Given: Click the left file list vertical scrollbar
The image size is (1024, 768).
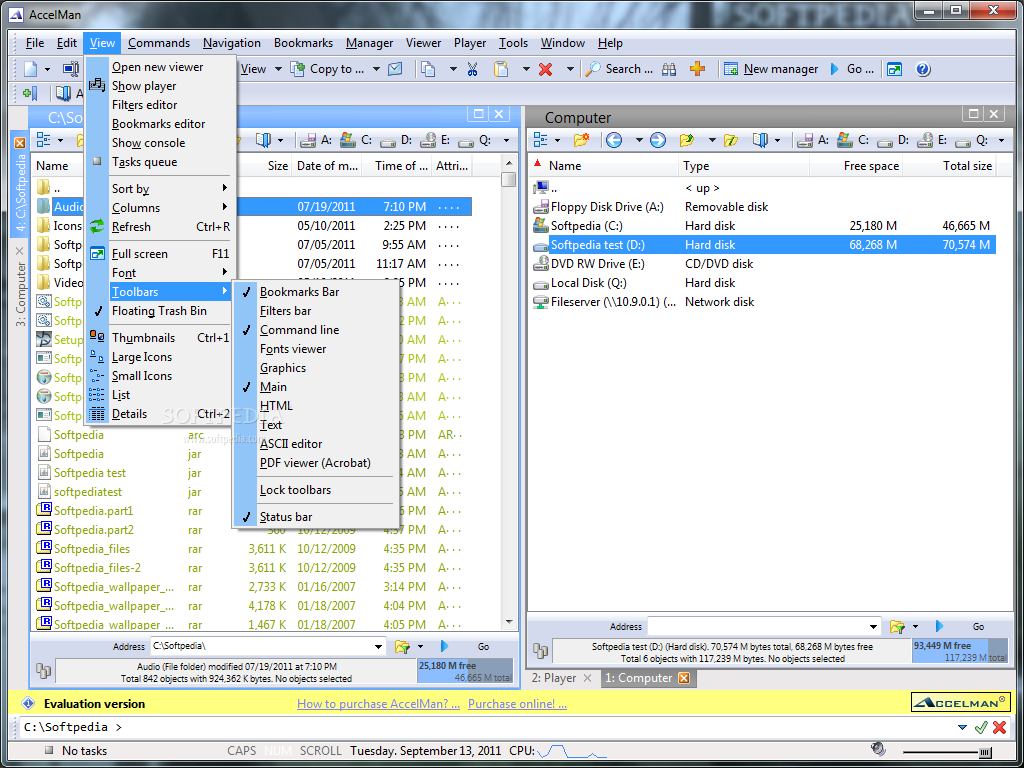Looking at the screenshot, I should 509,392.
